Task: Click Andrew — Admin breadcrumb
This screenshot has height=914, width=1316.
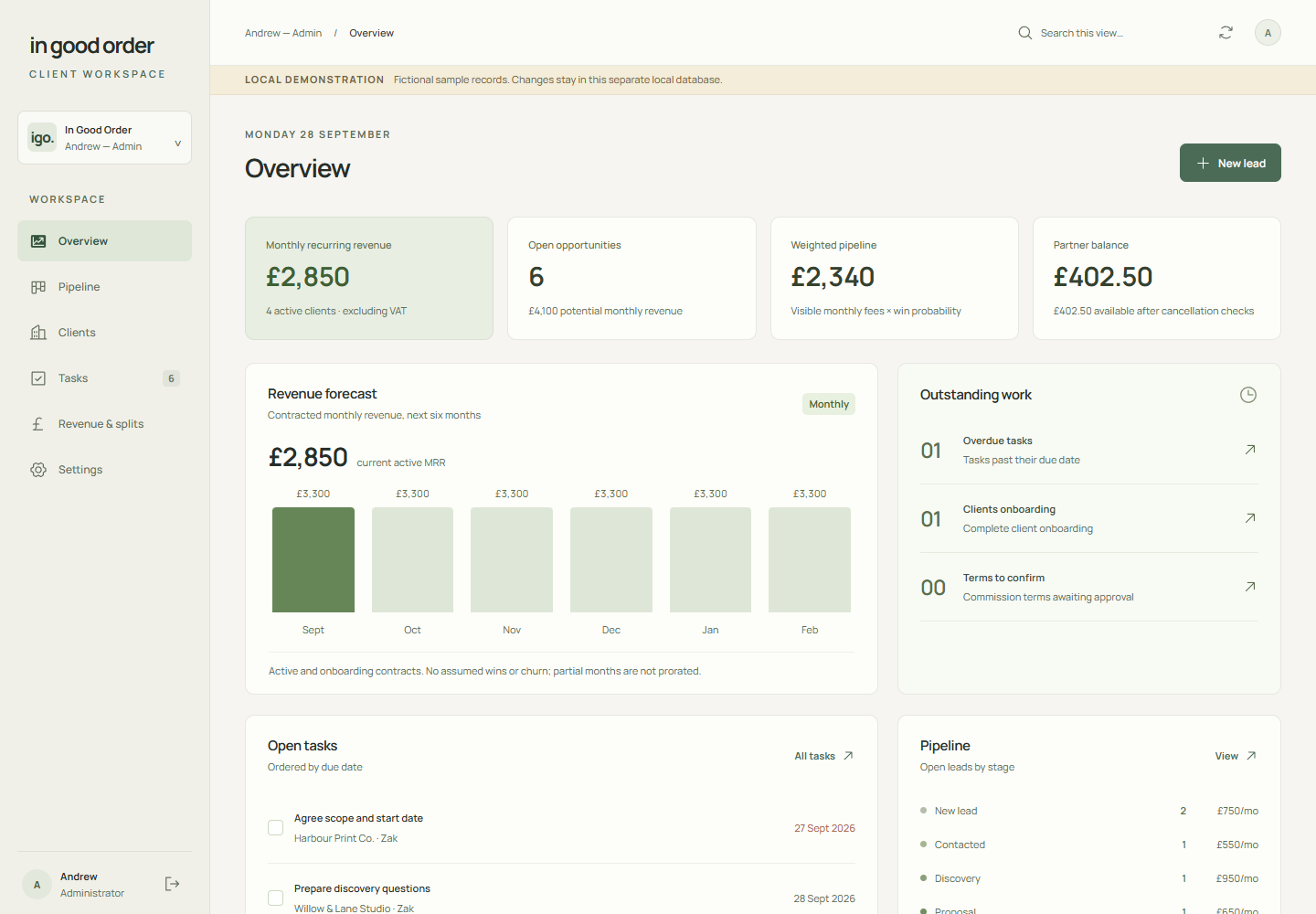Action: (283, 33)
